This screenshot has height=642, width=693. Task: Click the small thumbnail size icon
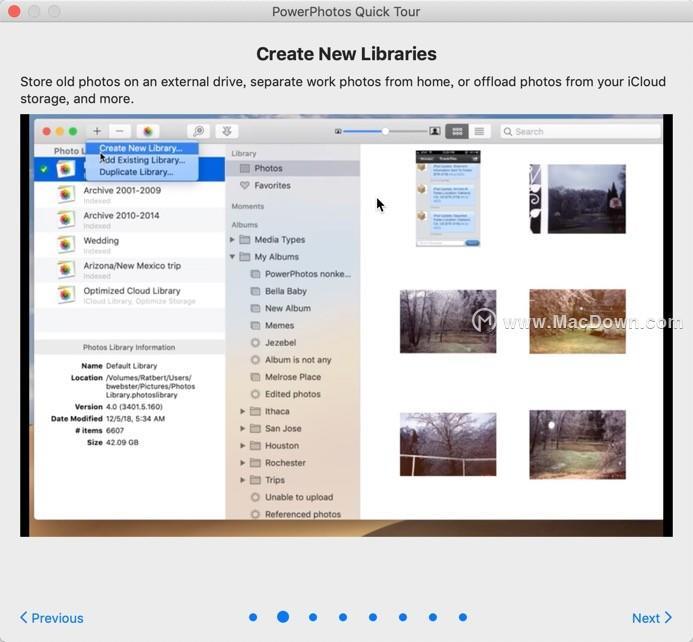click(x=338, y=131)
